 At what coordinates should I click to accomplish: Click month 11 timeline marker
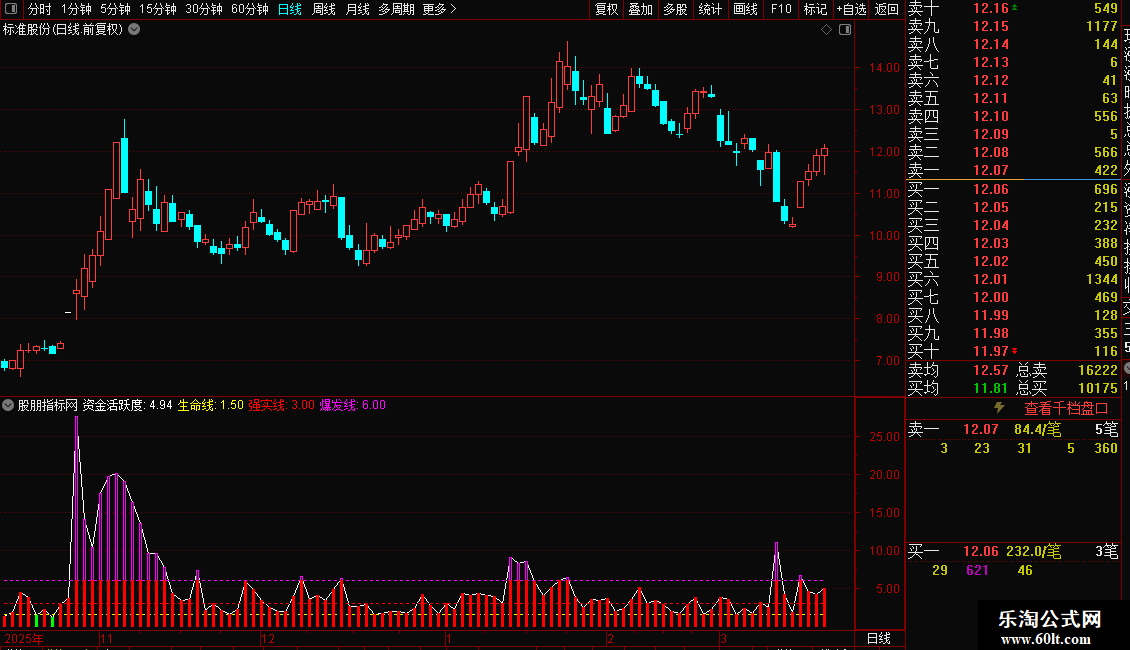tap(106, 638)
